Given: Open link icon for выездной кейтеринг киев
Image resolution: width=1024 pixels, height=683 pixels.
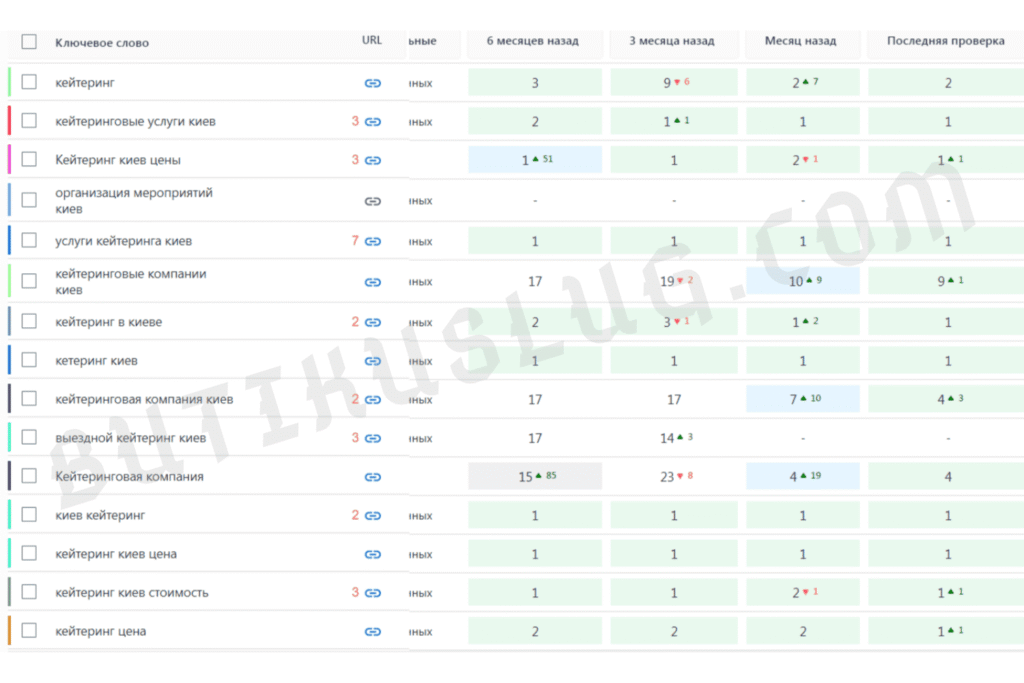Looking at the screenshot, I should [373, 438].
